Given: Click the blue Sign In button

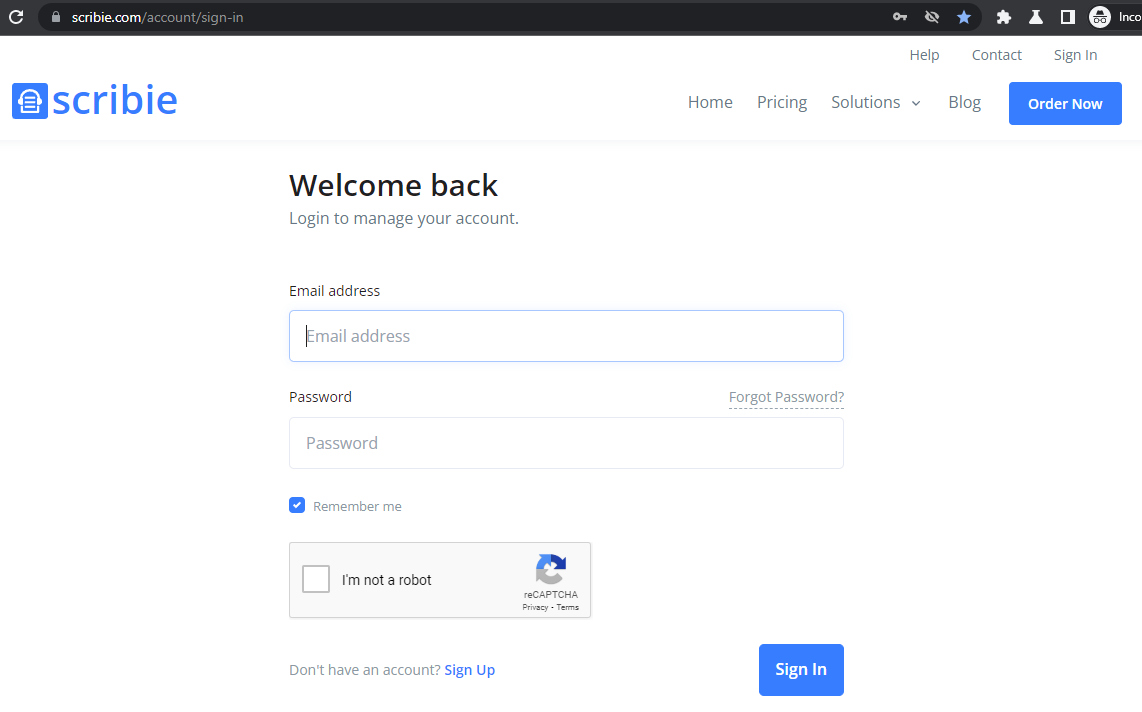Looking at the screenshot, I should pos(801,670).
